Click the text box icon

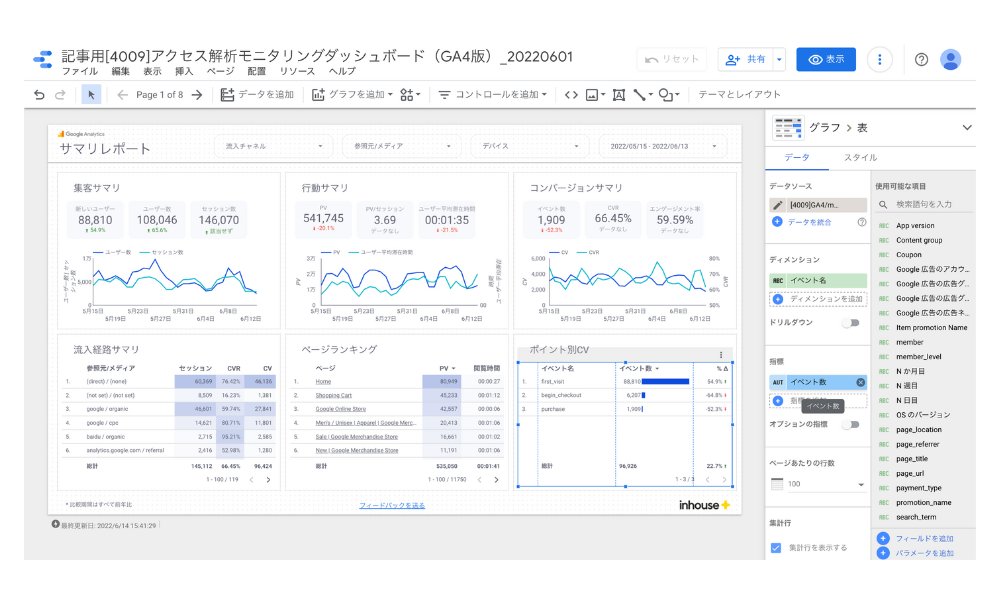click(x=619, y=94)
